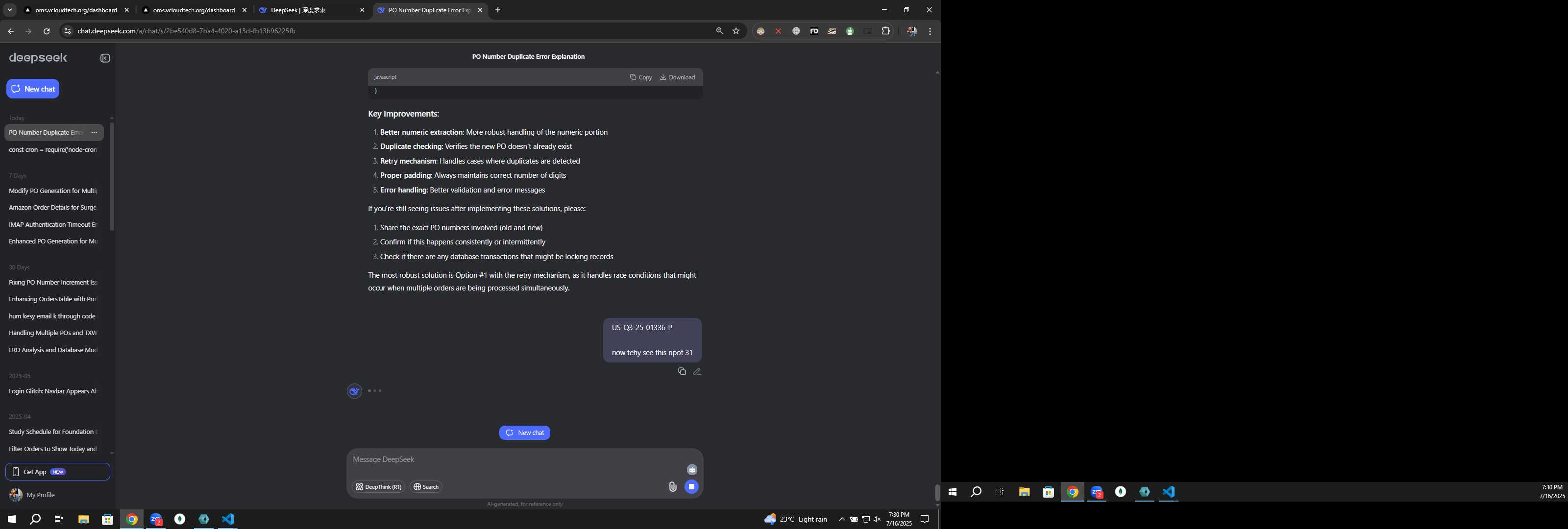Open the Login Glitch: Navbar Appears chat
Image resolution: width=1568 pixels, height=529 pixels.
click(x=53, y=391)
